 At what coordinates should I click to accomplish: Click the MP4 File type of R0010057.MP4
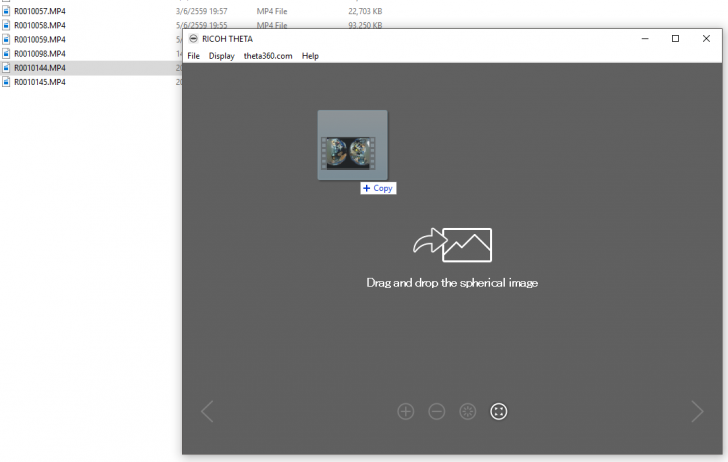pyautogui.click(x=272, y=11)
